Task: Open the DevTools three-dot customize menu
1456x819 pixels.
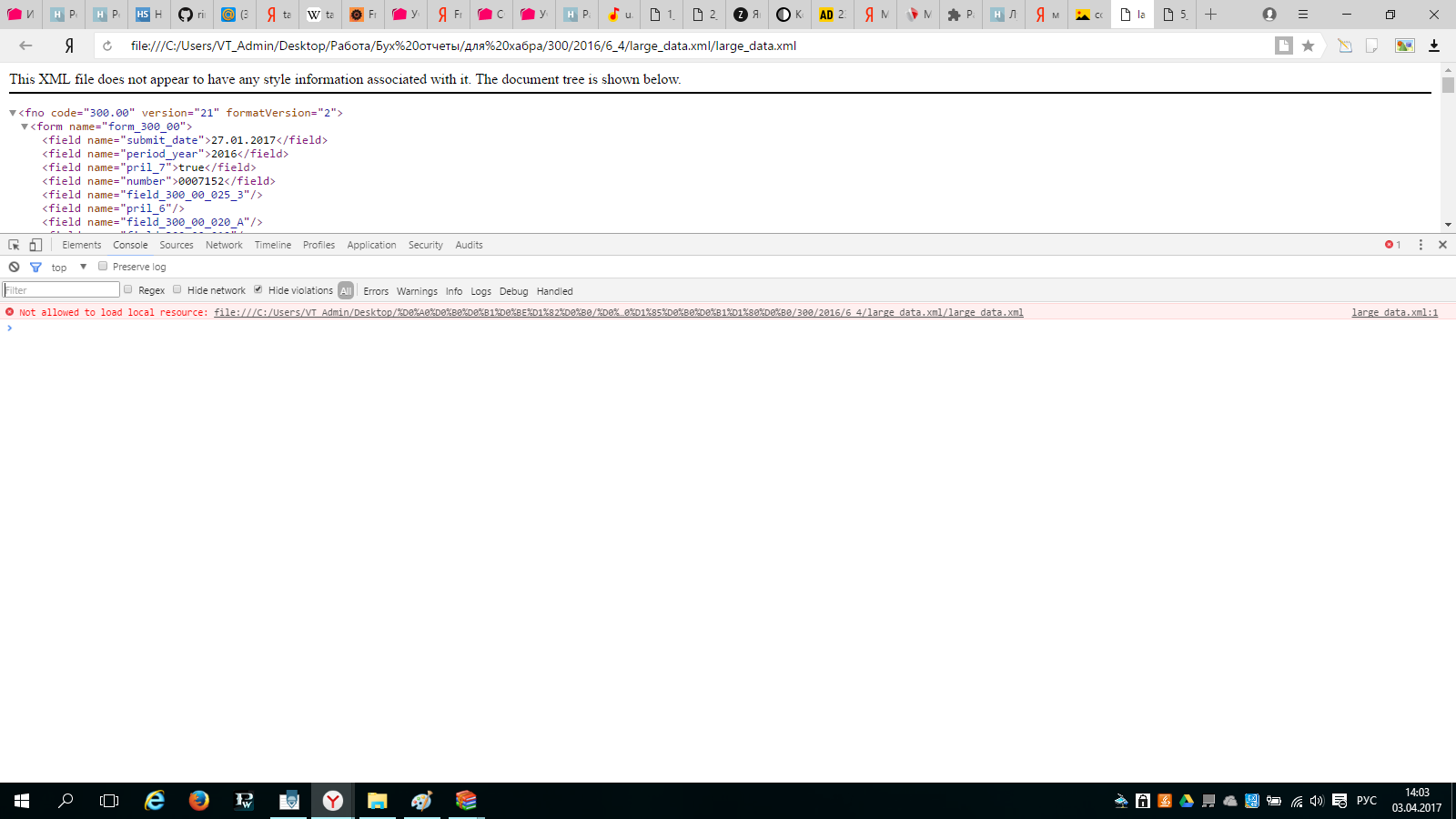Action: (1421, 245)
